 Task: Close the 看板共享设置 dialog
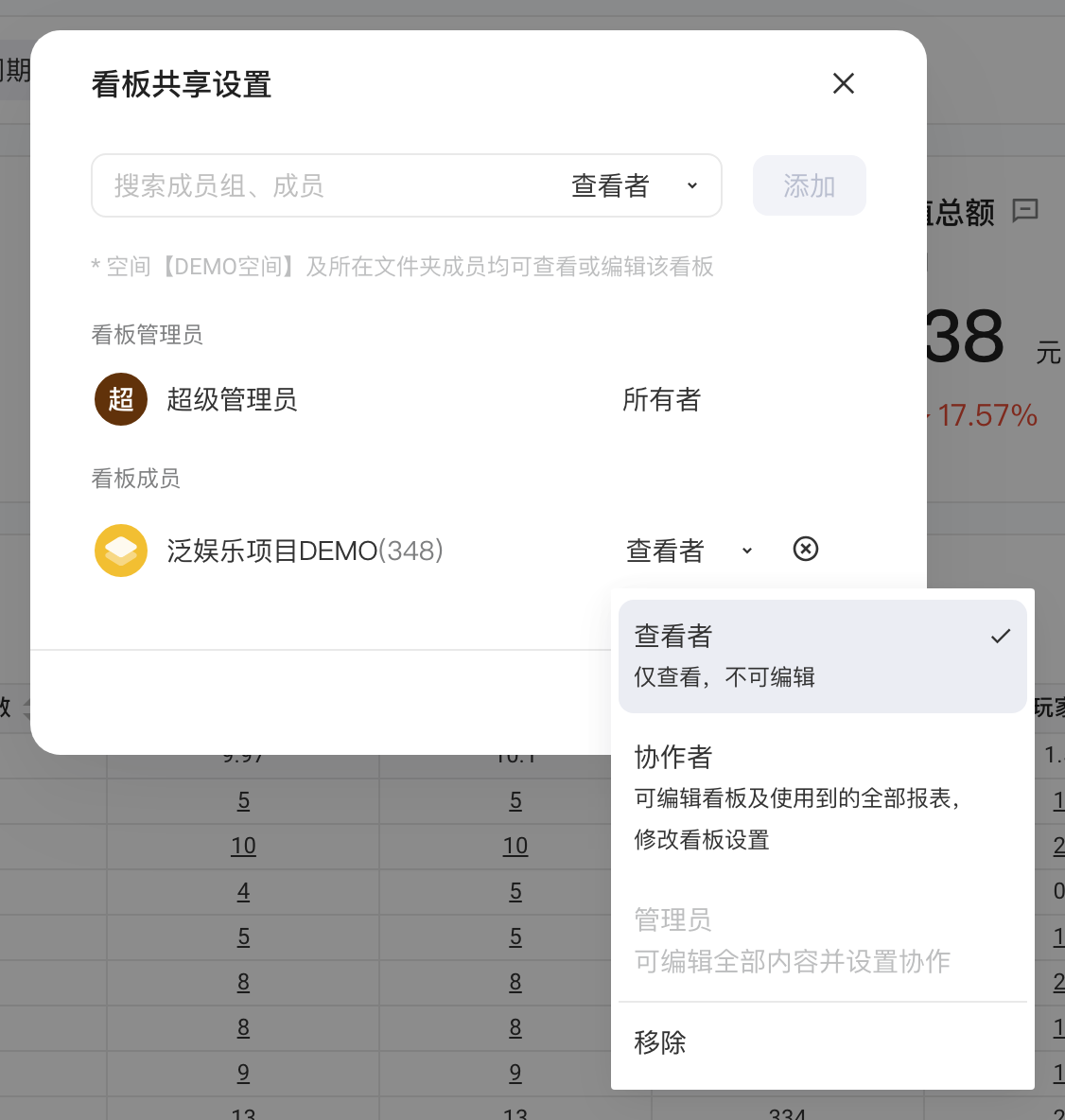844,83
